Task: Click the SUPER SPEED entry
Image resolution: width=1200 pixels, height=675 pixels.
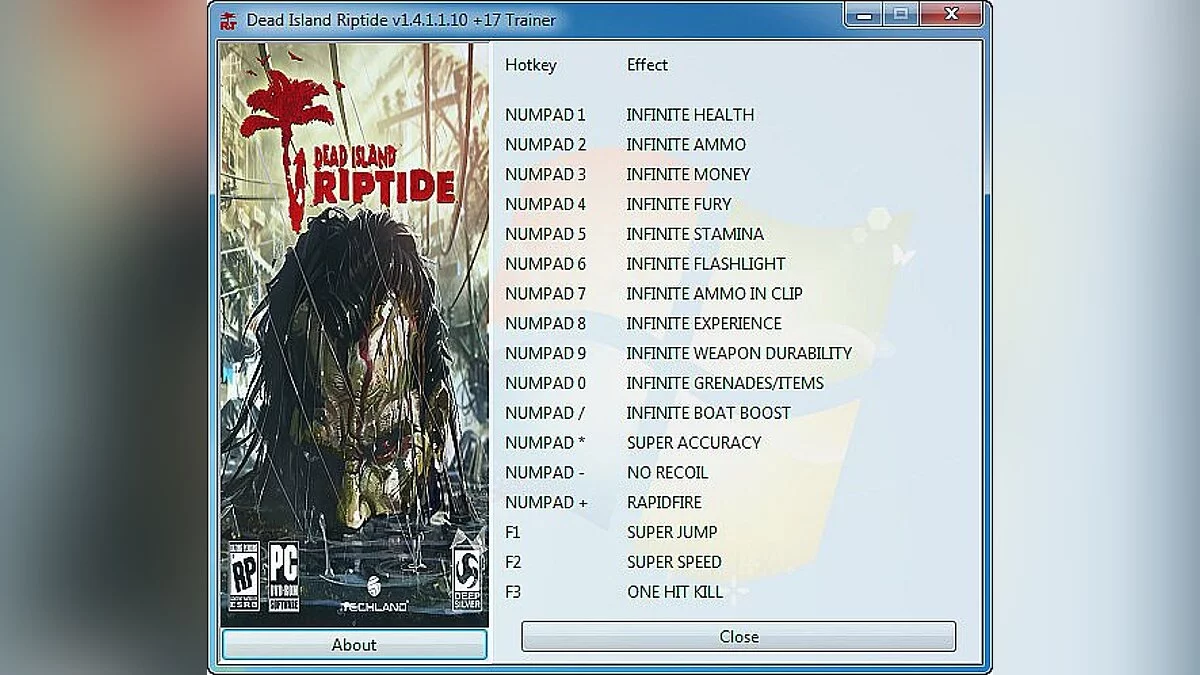Action: 675,562
